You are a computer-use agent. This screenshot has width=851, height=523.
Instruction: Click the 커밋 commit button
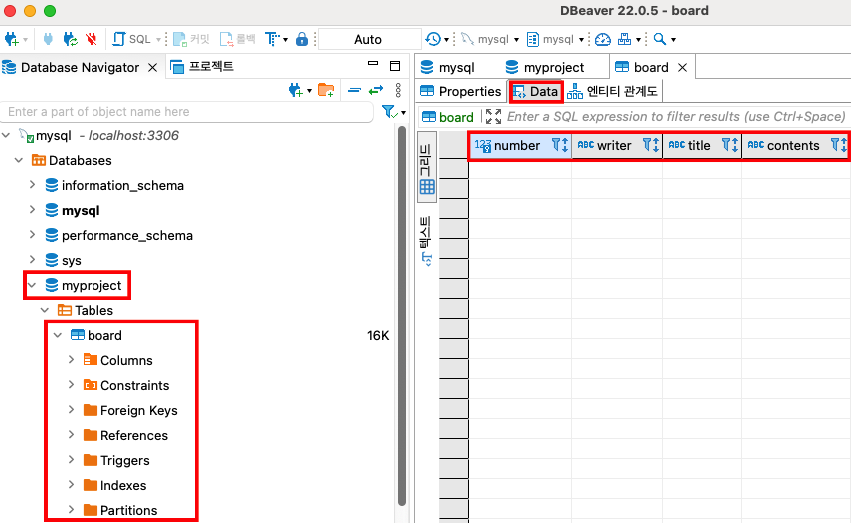coord(191,39)
